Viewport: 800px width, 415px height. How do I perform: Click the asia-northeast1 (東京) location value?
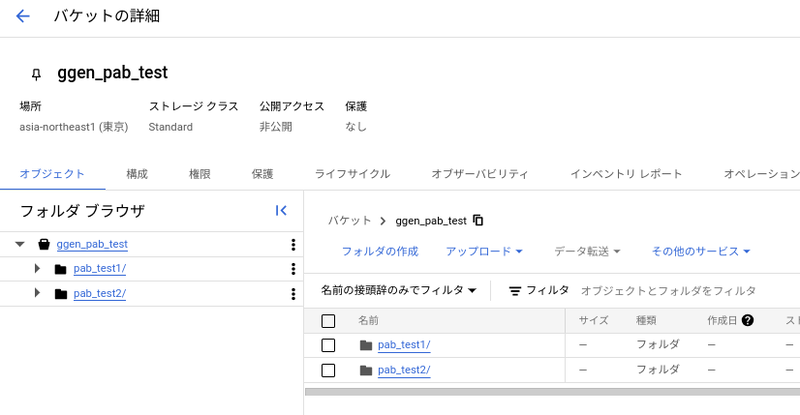[74, 127]
